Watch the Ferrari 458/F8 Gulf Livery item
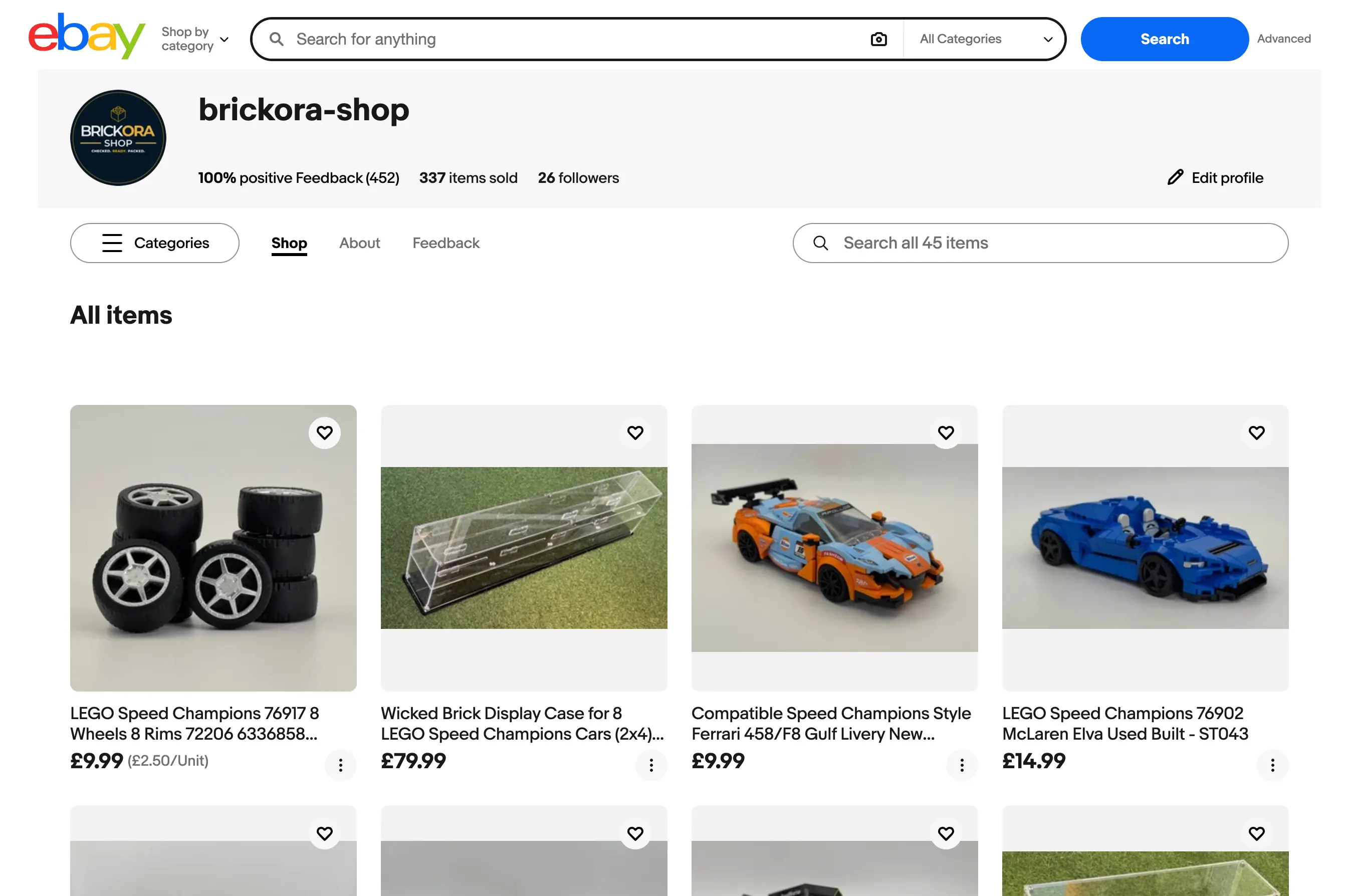This screenshot has width=1345, height=896. (946, 432)
